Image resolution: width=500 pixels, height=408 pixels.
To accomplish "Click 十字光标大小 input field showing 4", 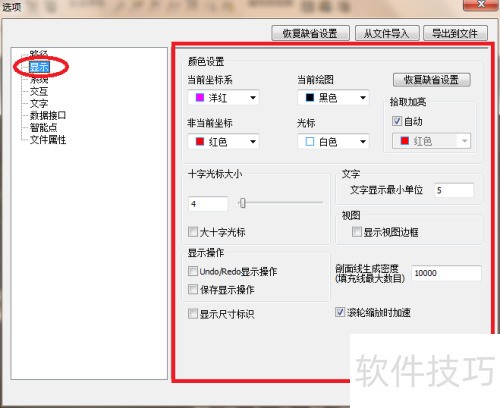I will coord(208,204).
